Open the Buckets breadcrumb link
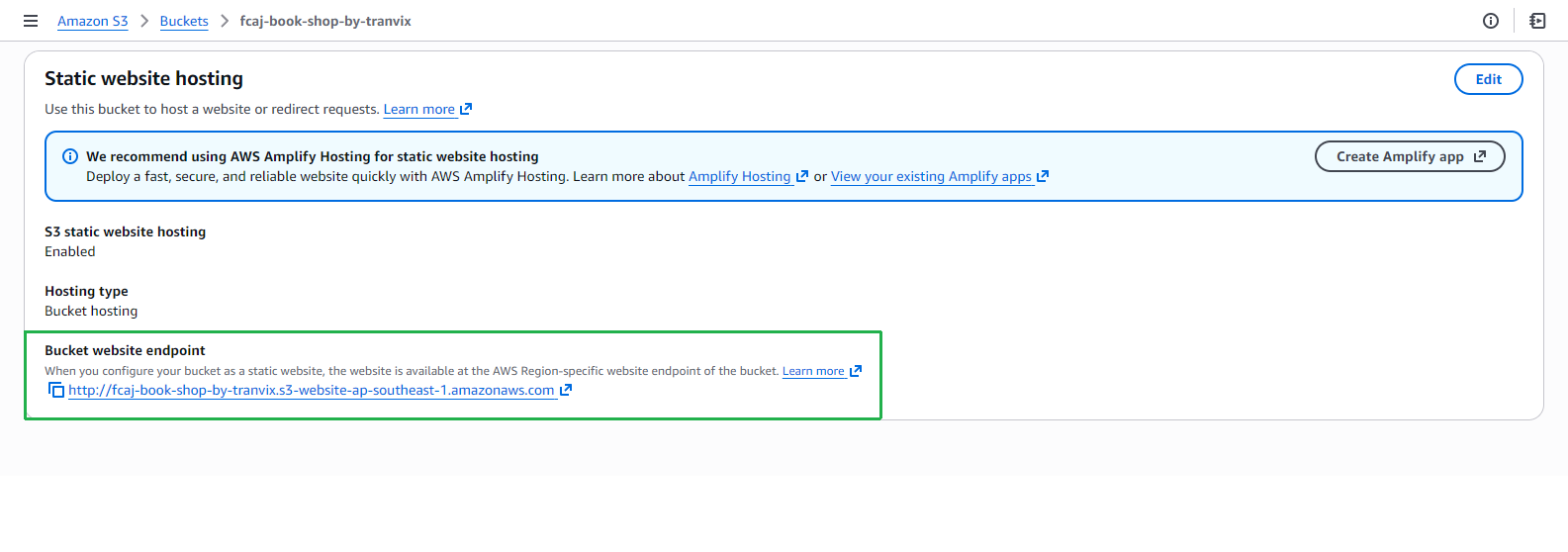1568x552 pixels. [x=184, y=21]
